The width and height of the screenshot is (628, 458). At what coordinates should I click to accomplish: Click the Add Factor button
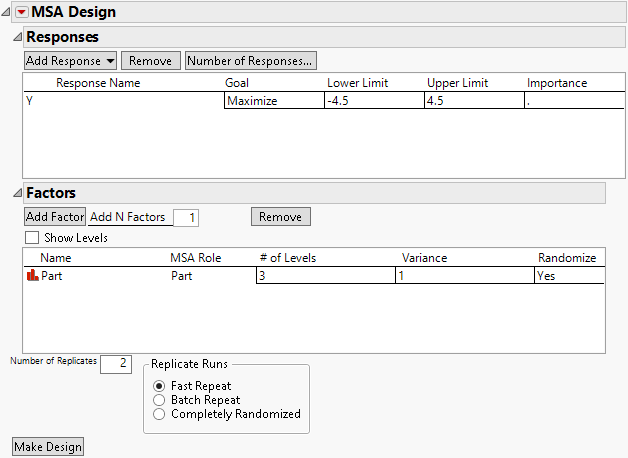tap(54, 217)
